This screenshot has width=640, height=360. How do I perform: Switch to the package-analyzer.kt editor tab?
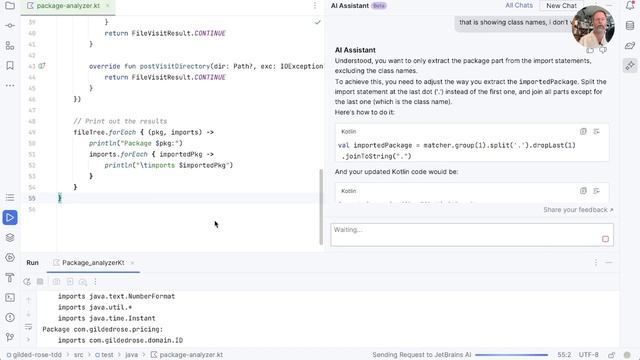point(68,6)
